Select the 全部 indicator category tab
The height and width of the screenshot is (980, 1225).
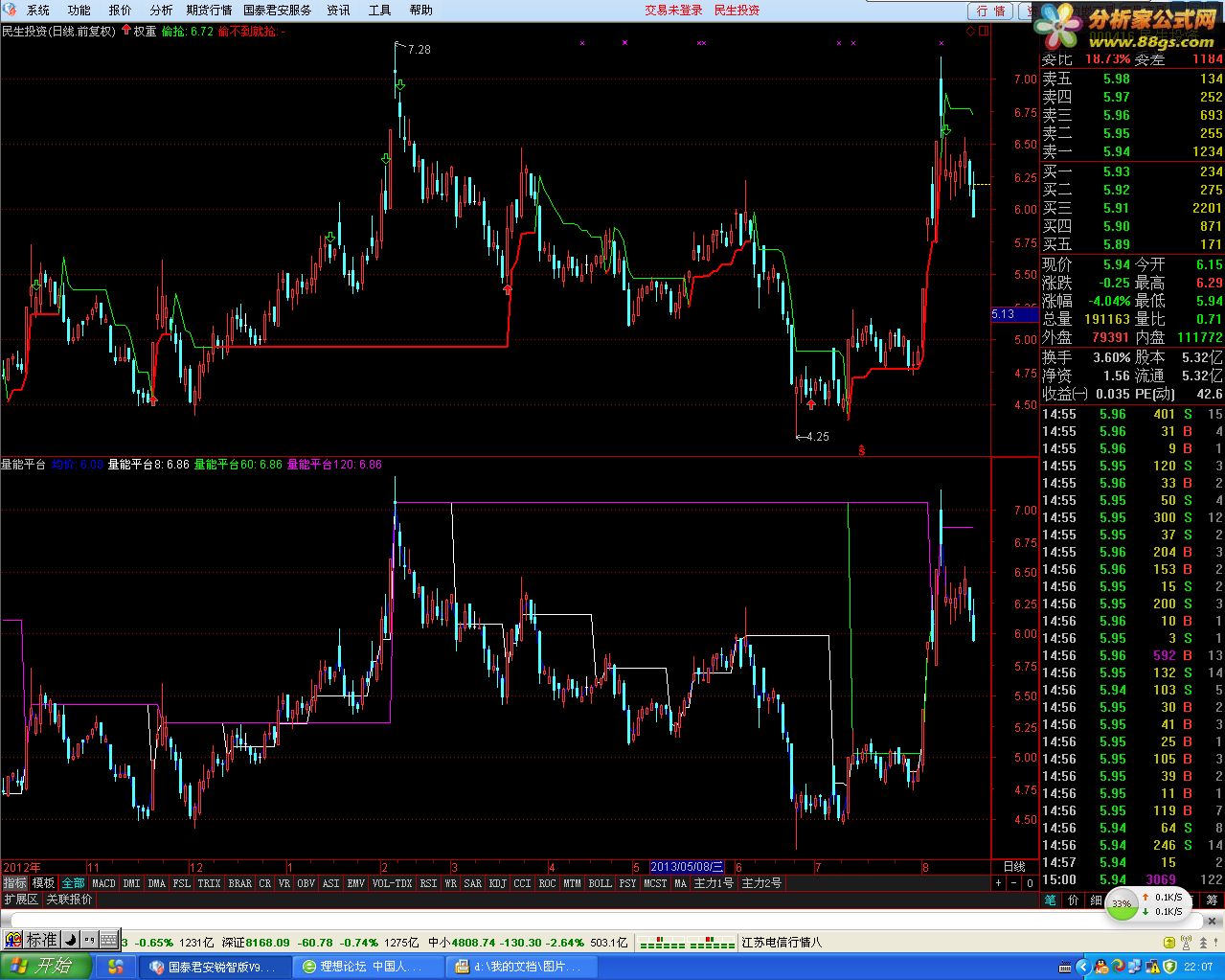73,883
